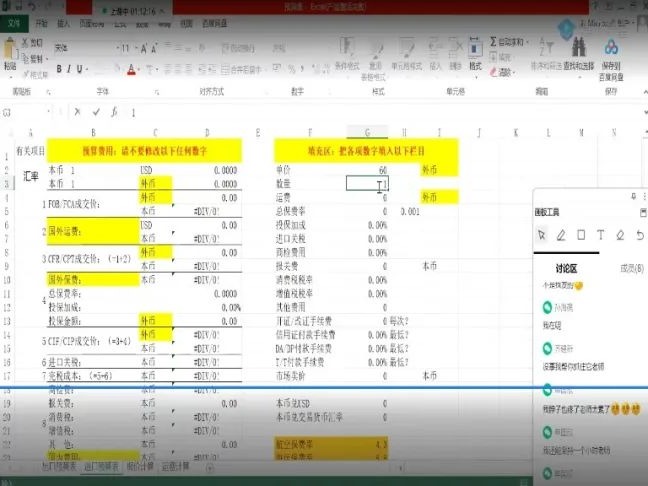Select the pen tool in drawing board panel
The width and height of the screenshot is (648, 486).
click(562, 234)
